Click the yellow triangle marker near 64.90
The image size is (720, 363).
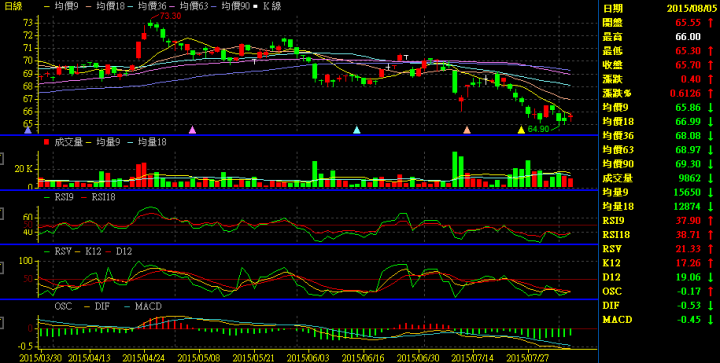click(521, 130)
